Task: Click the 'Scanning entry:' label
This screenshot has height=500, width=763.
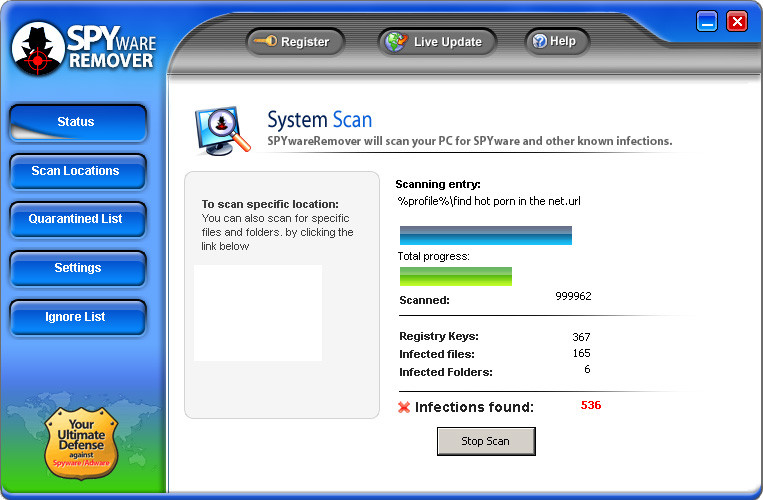Action: tap(438, 184)
